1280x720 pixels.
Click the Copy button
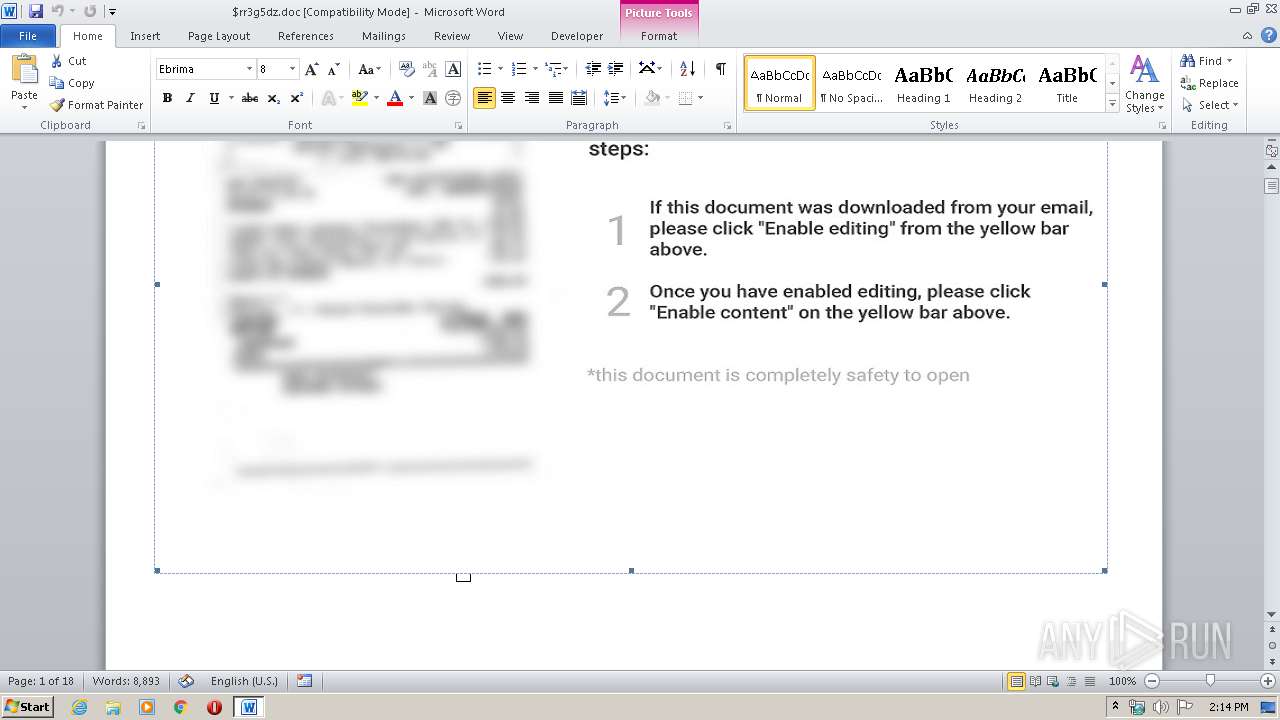pyautogui.click(x=72, y=83)
